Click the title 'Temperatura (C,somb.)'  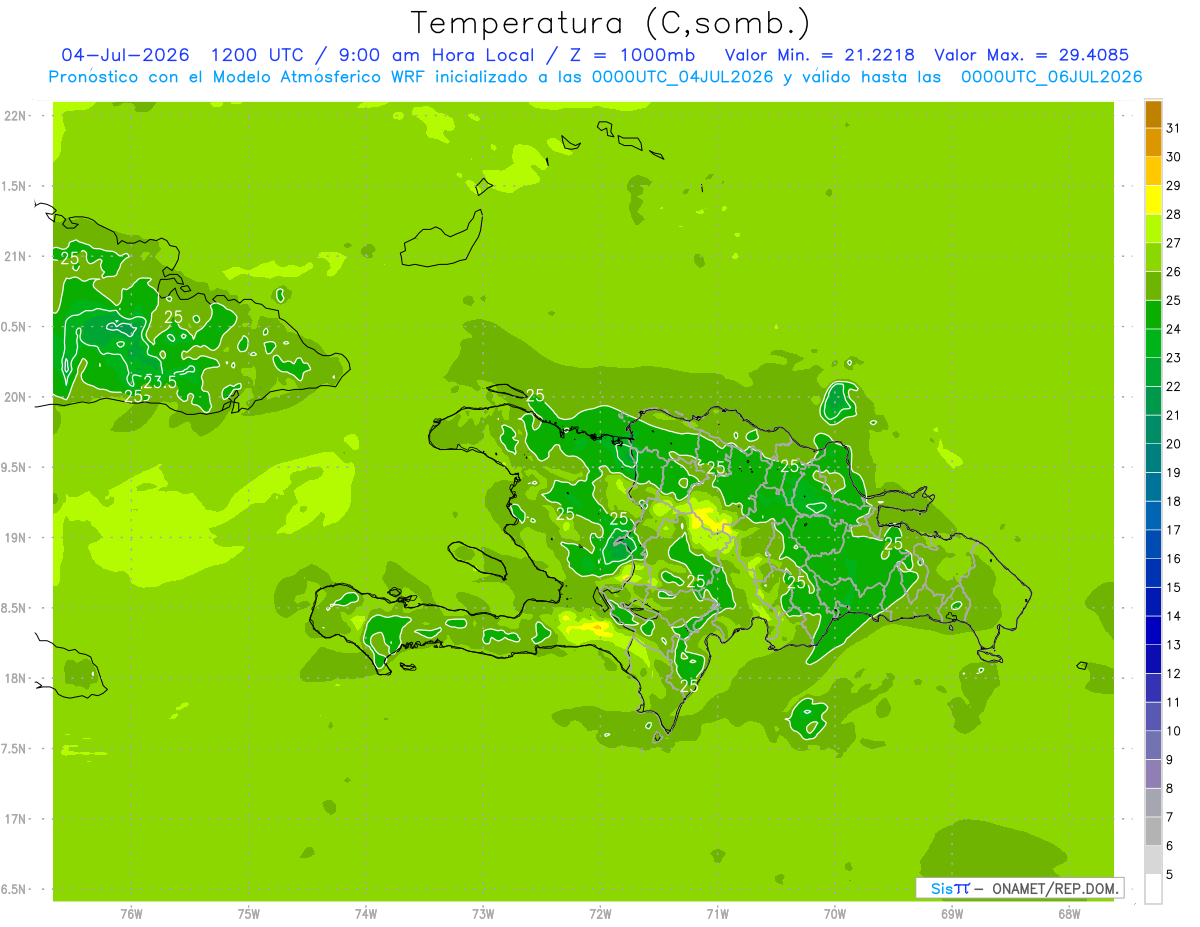pos(611,23)
